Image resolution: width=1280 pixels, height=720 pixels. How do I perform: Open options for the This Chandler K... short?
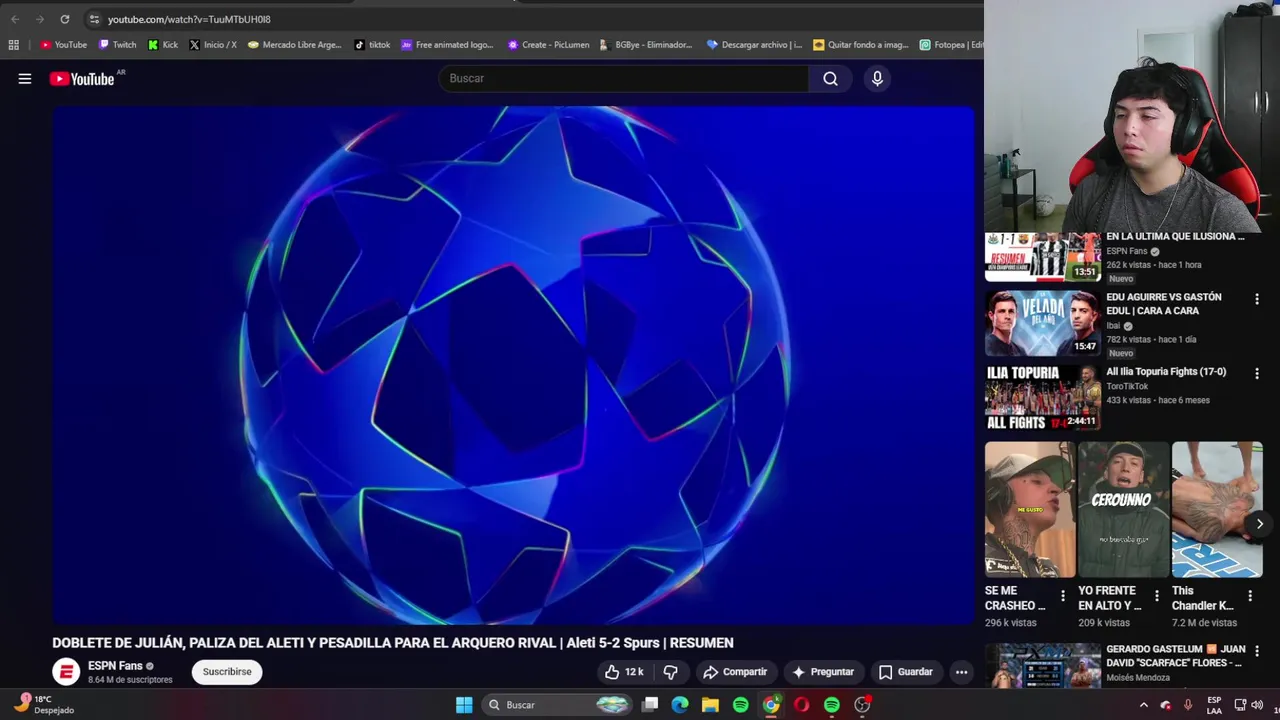pos(1250,596)
